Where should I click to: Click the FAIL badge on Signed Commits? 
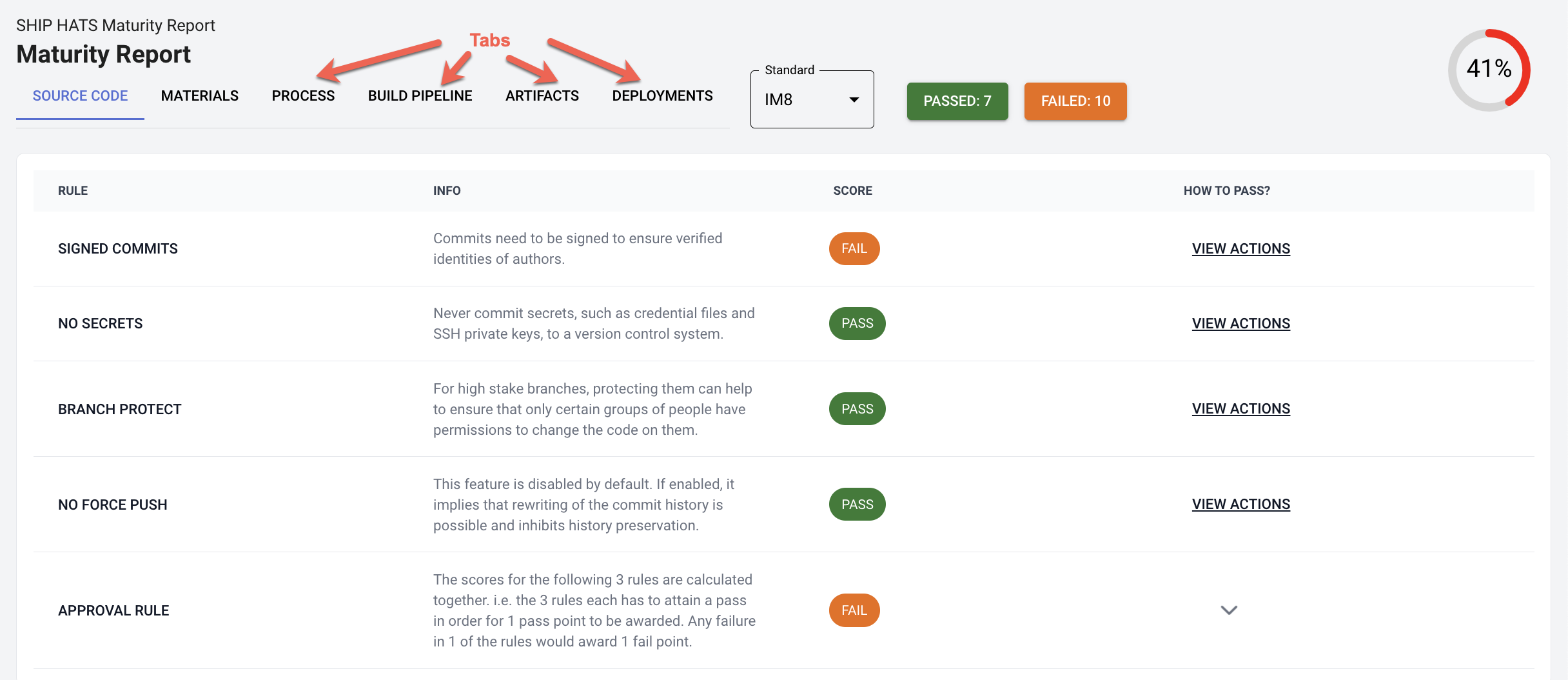coord(854,248)
